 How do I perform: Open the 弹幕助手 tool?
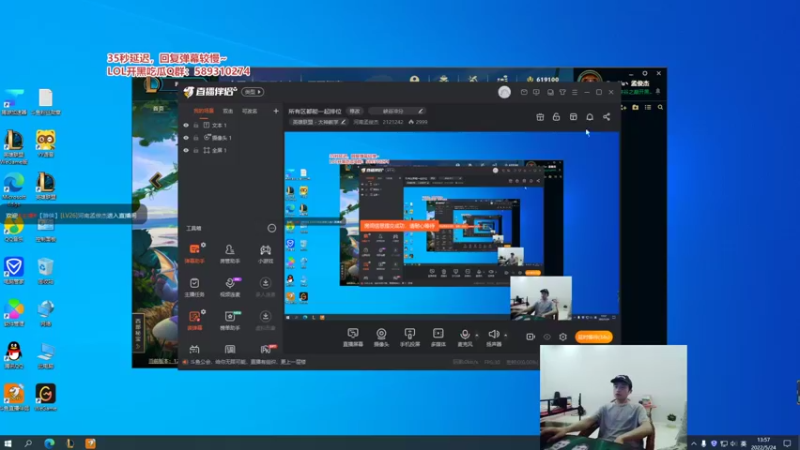coord(194,254)
